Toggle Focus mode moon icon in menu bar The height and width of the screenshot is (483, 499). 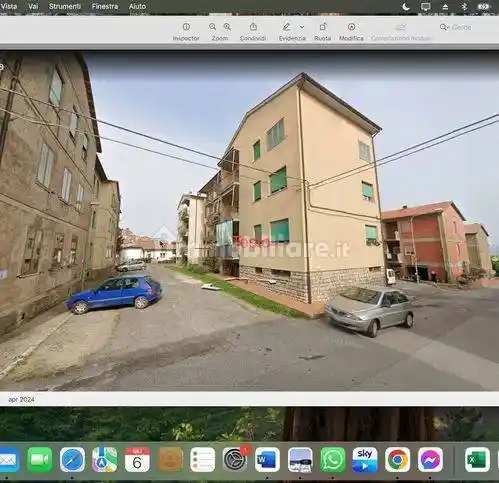[x=406, y=7]
